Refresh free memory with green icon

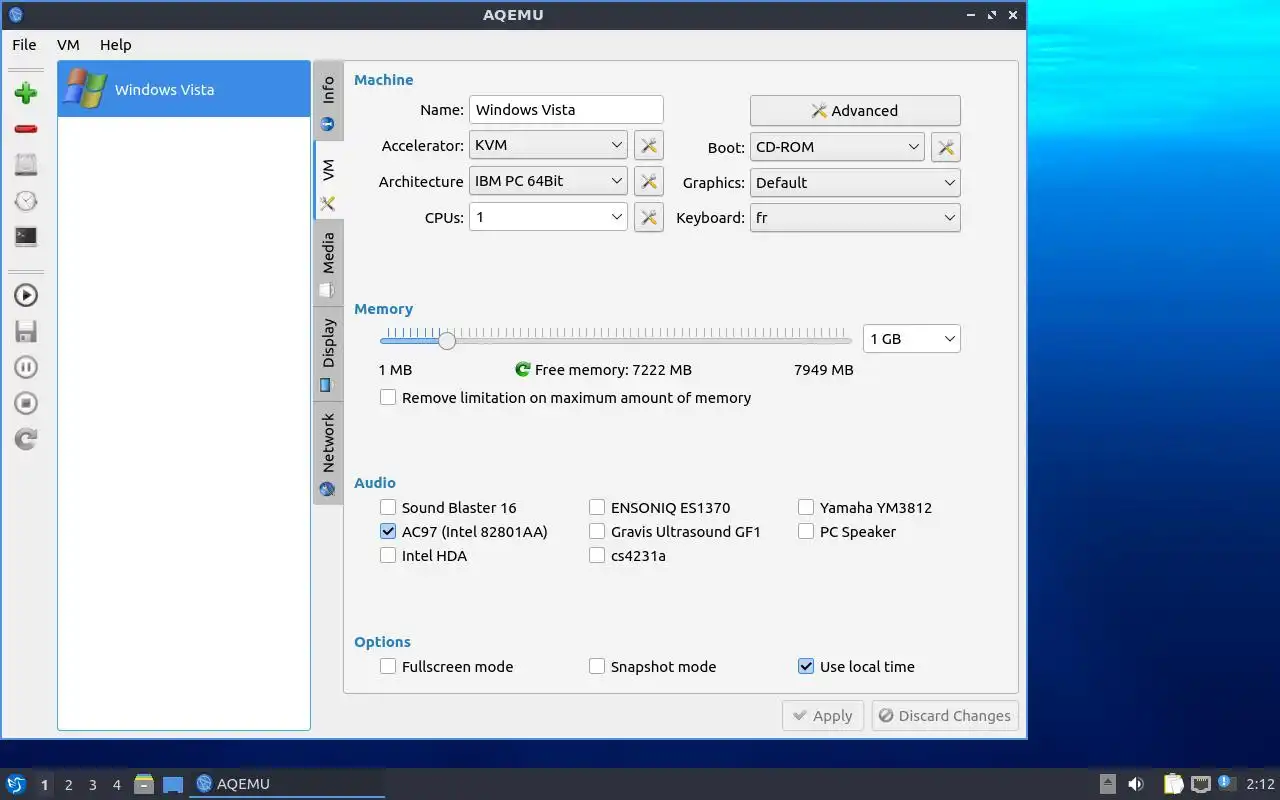[x=522, y=370]
